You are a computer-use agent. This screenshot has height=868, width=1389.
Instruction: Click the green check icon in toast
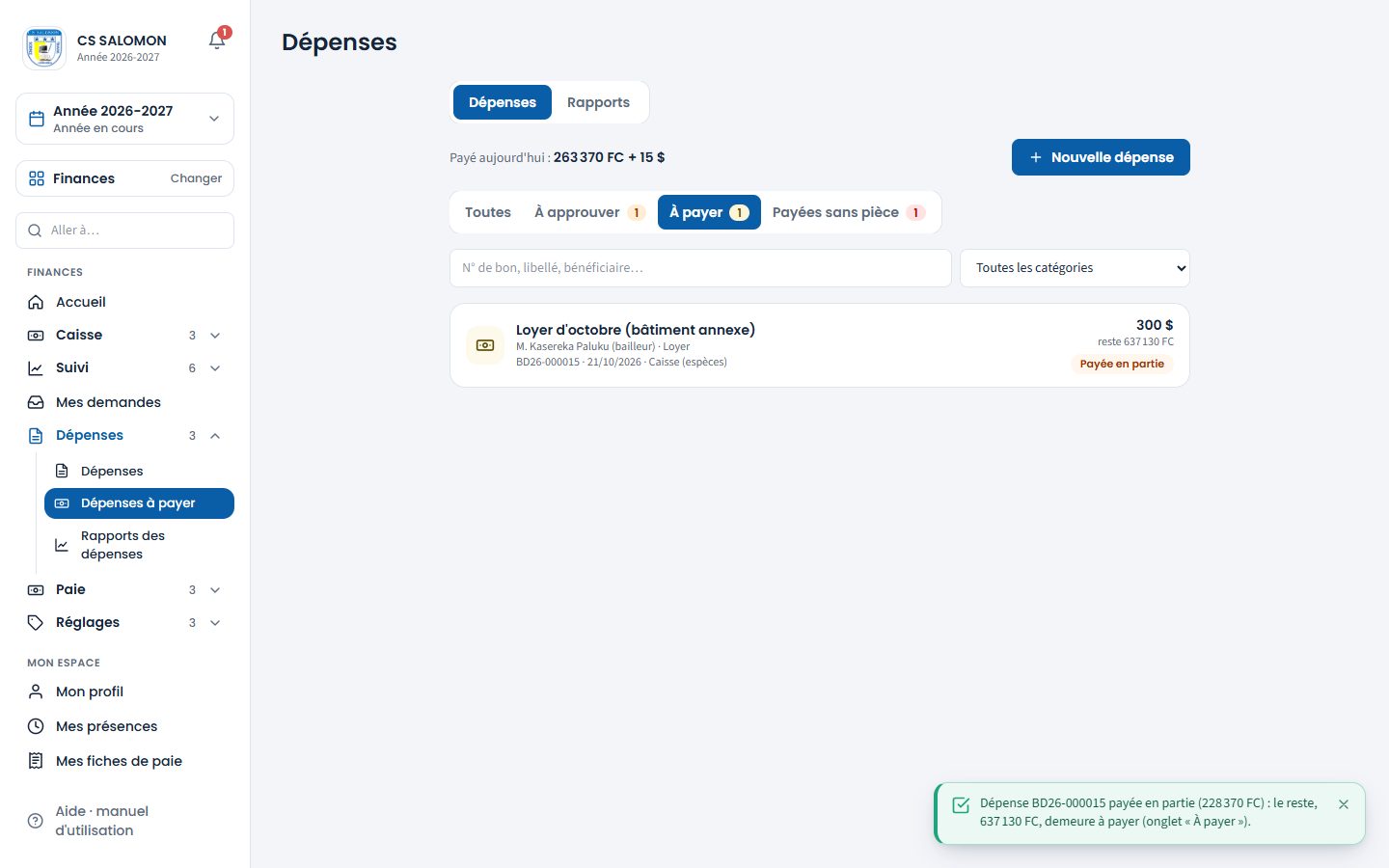(x=961, y=805)
